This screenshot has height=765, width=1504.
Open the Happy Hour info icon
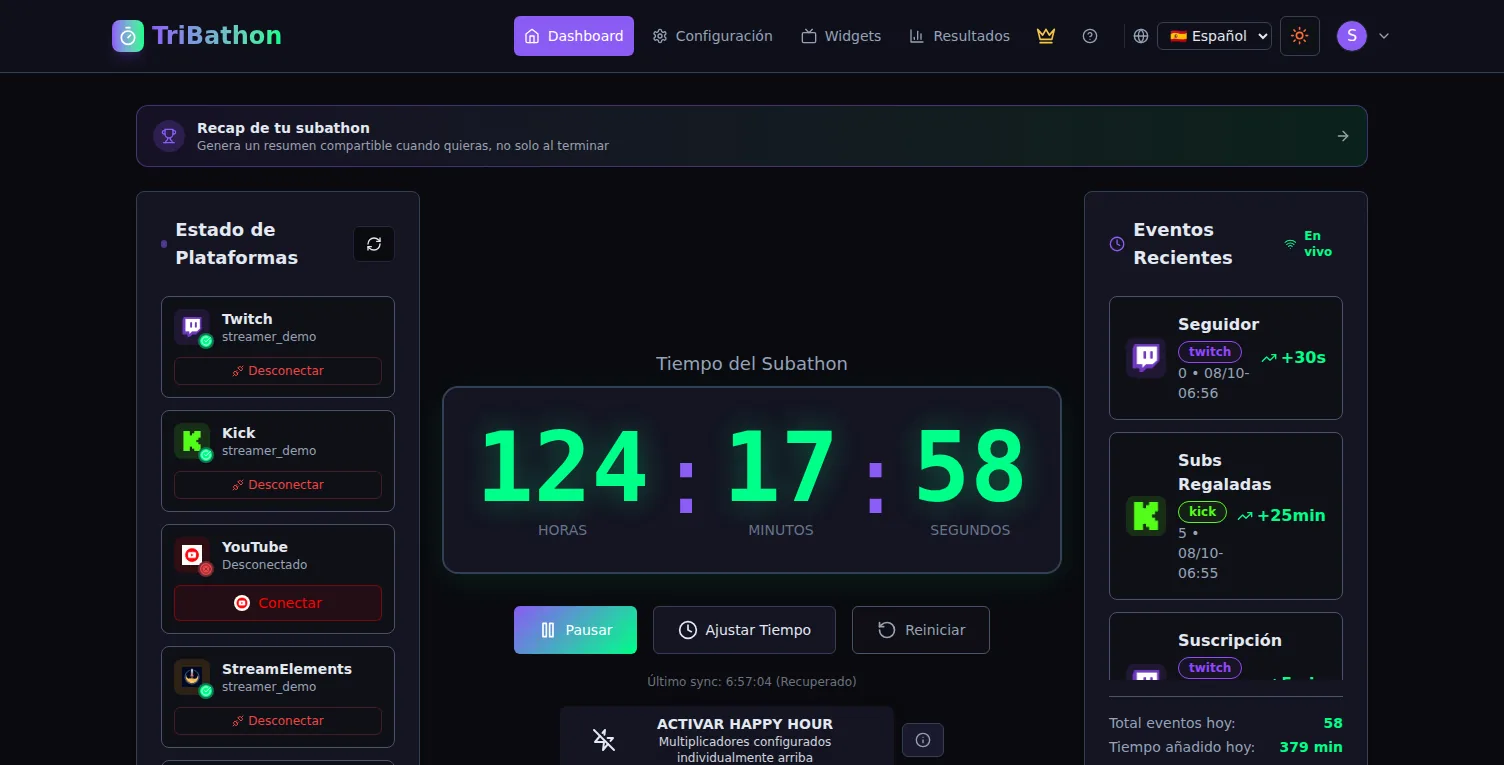click(923, 740)
